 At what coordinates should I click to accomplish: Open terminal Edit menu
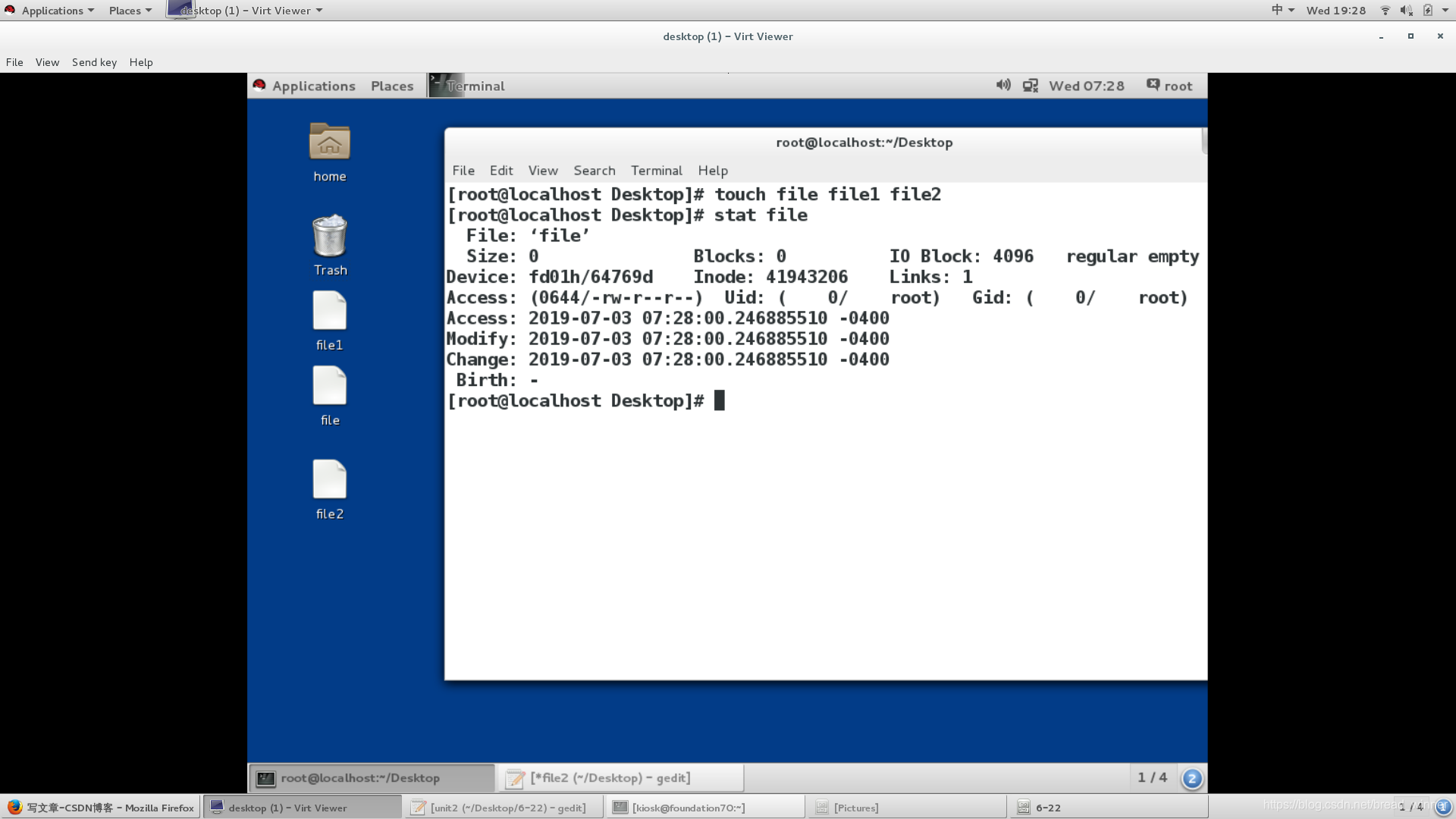coord(501,171)
